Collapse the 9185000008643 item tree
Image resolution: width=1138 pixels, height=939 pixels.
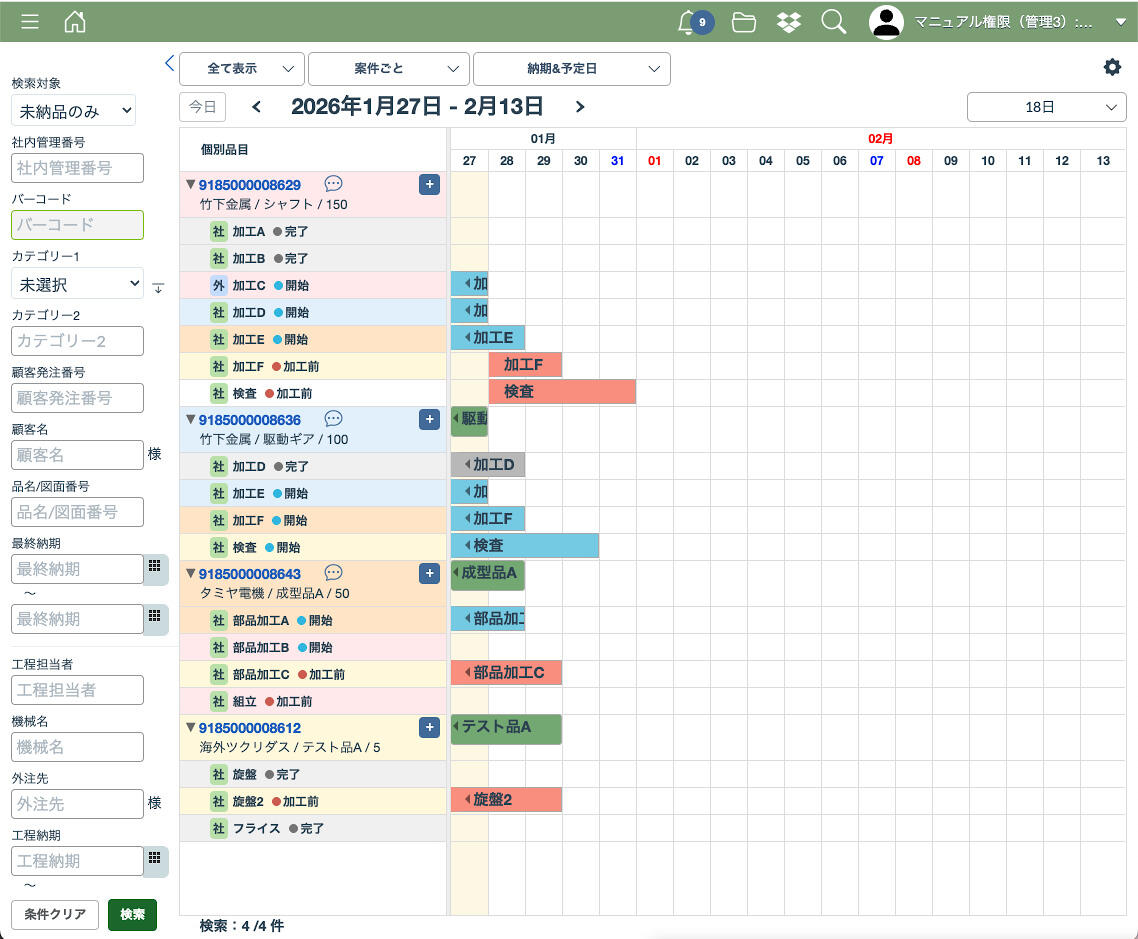point(191,573)
